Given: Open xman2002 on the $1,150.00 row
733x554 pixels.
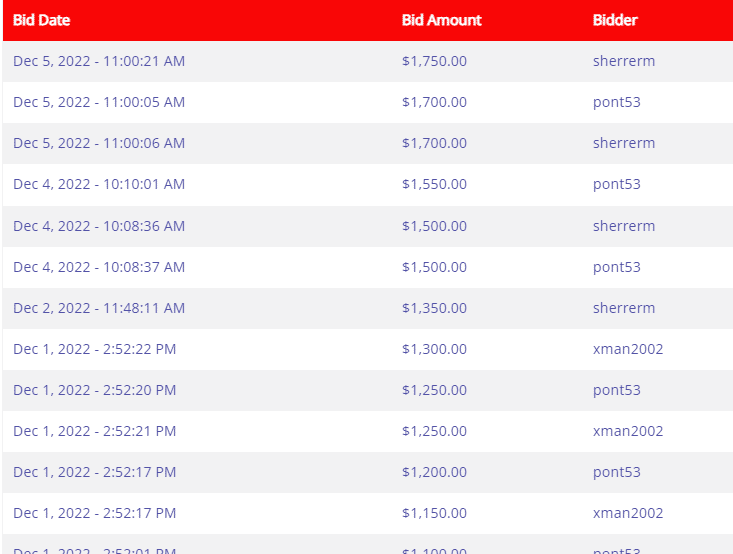Looking at the screenshot, I should pyautogui.click(x=628, y=513).
